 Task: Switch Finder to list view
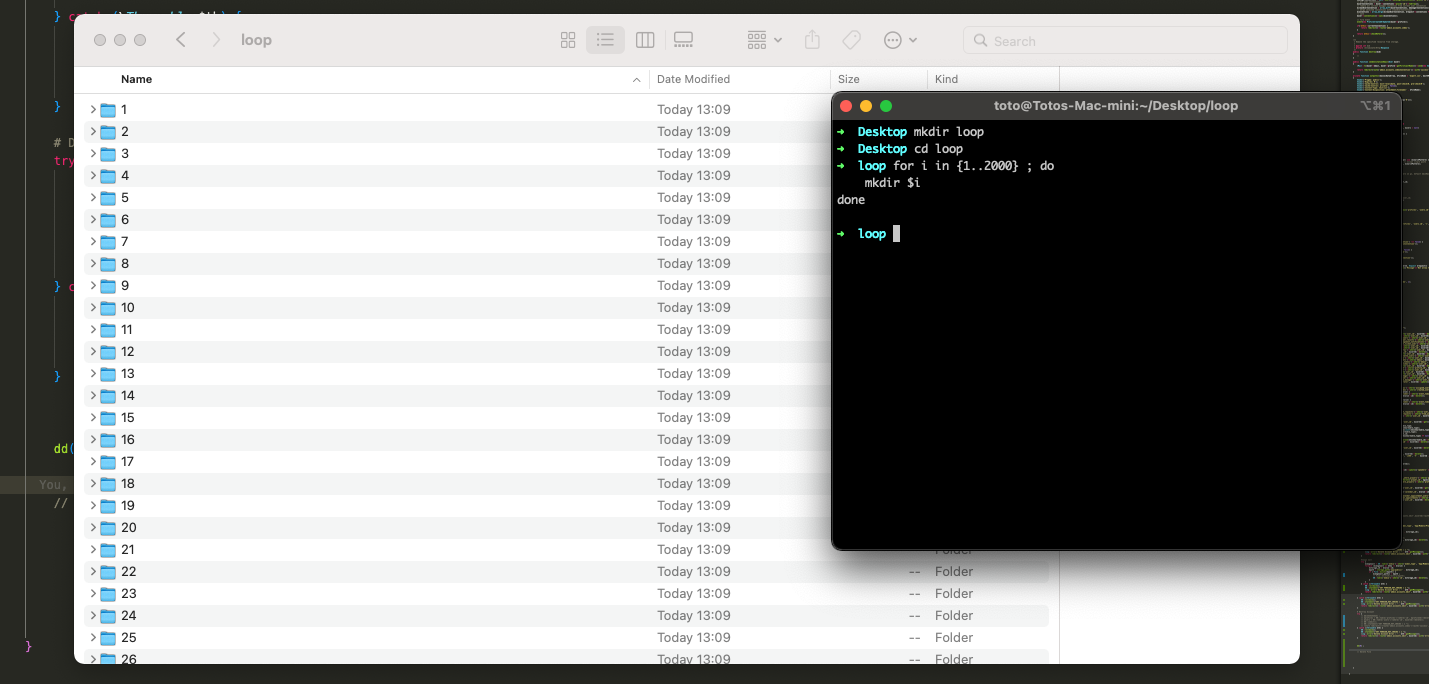[x=605, y=40]
